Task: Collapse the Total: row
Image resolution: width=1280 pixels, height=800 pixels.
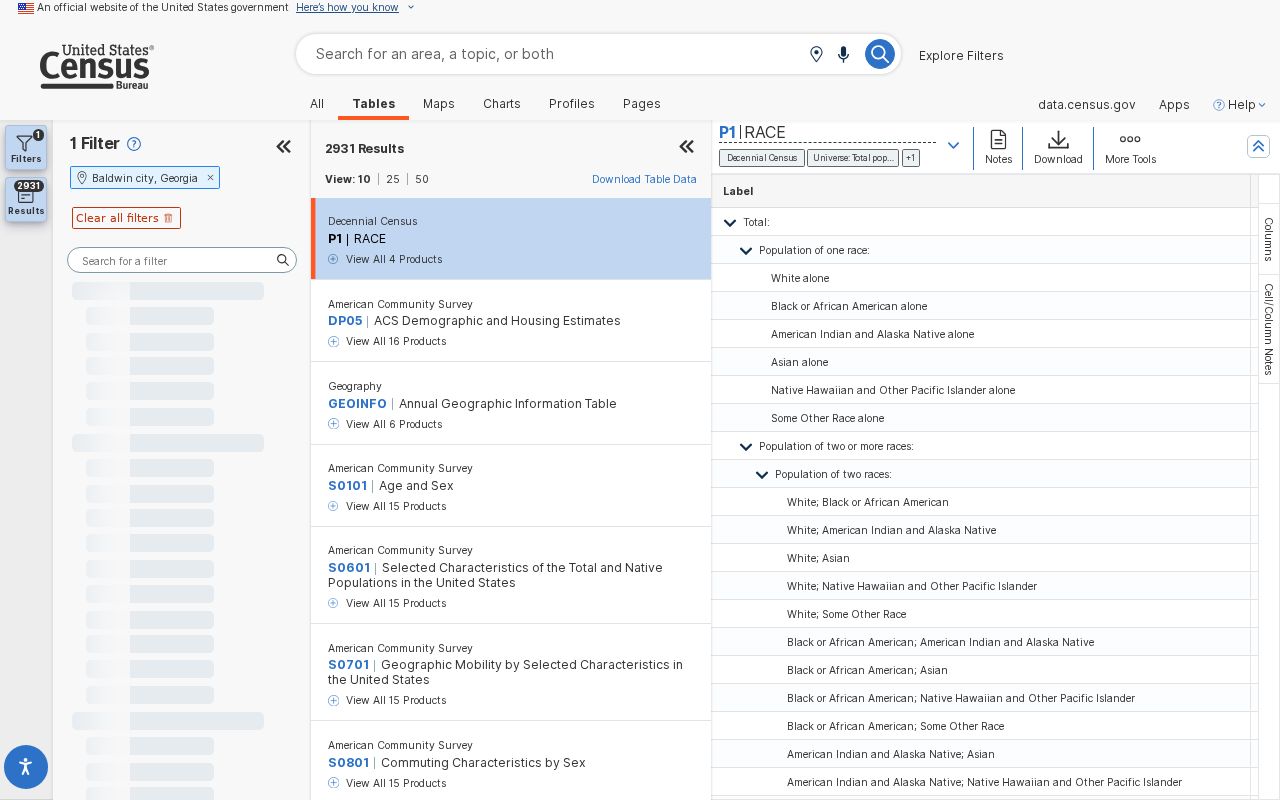Action: [x=730, y=222]
